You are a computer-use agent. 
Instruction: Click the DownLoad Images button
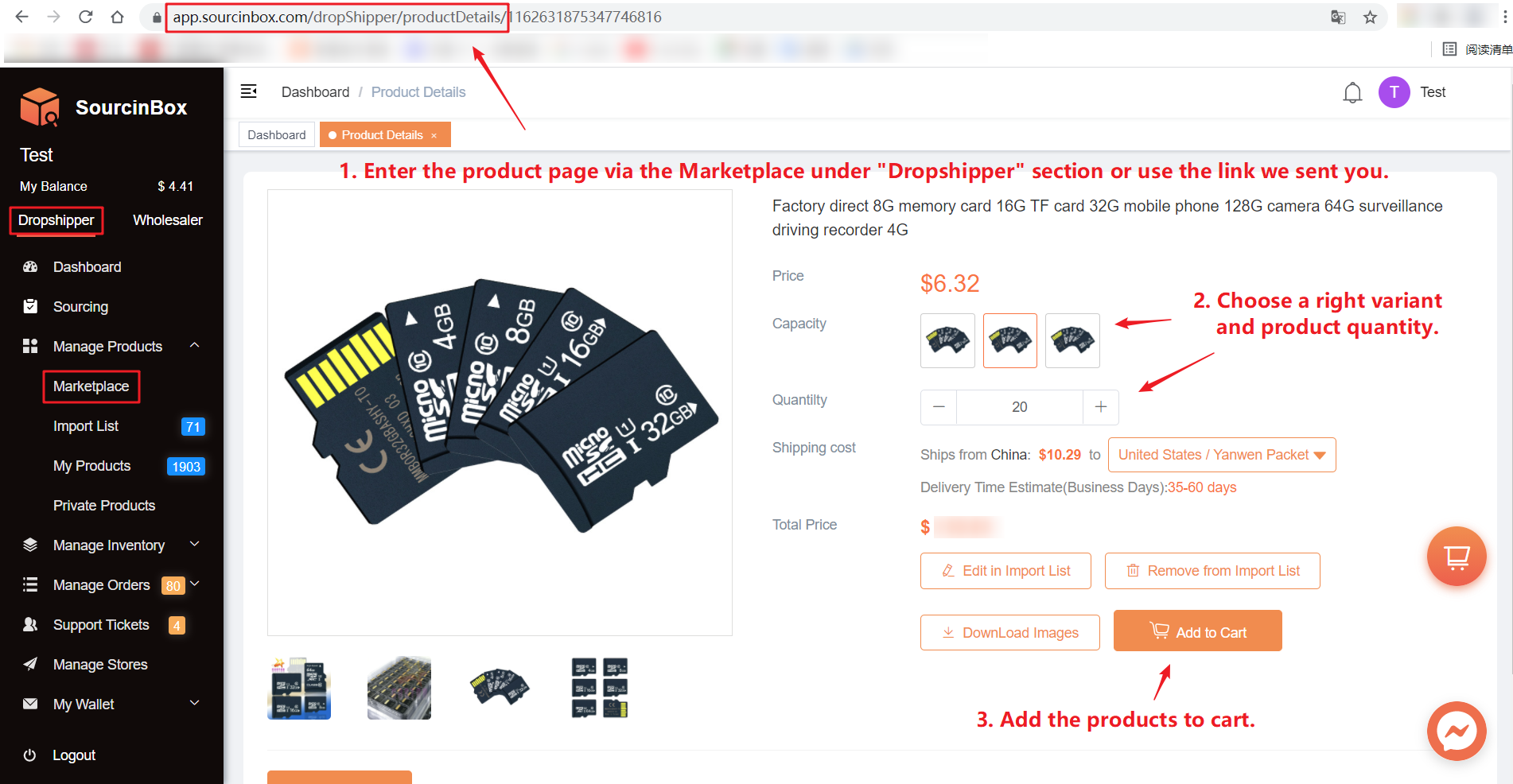[1009, 633]
